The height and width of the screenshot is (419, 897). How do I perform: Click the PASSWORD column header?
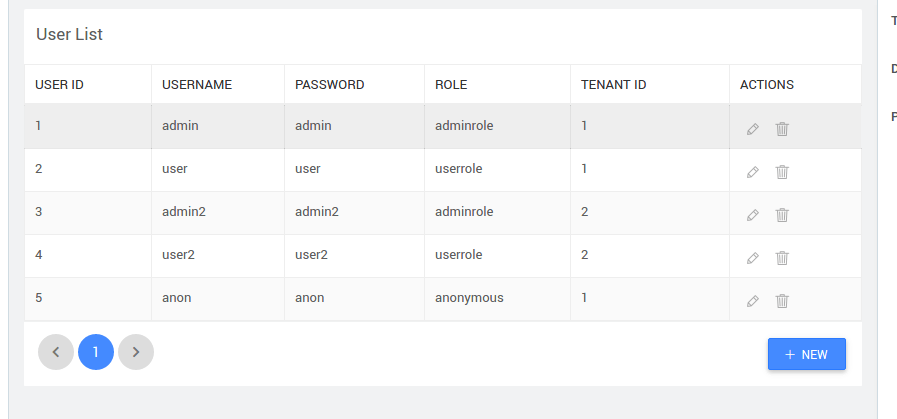click(329, 85)
